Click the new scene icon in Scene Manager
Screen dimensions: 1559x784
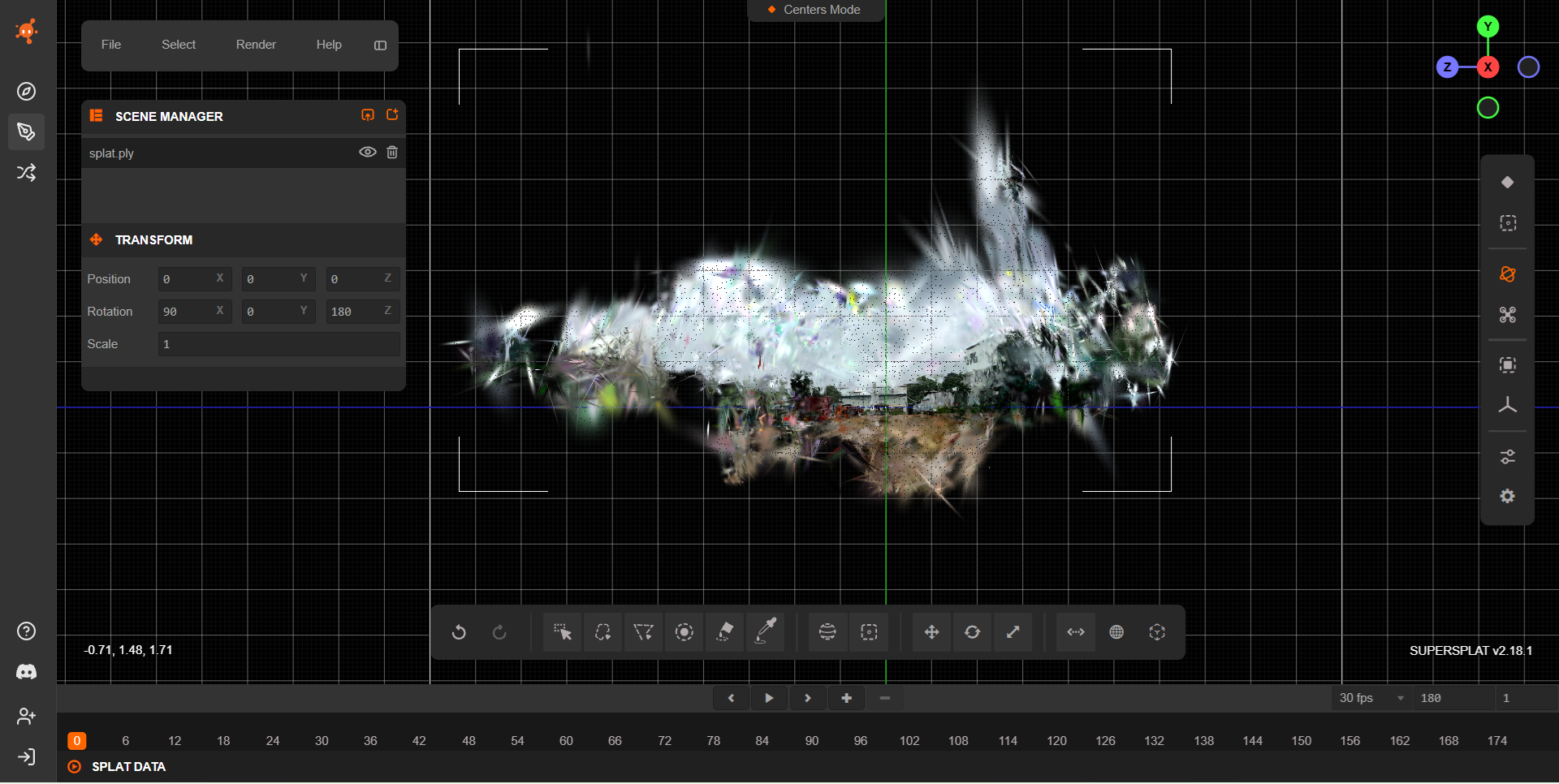point(392,115)
